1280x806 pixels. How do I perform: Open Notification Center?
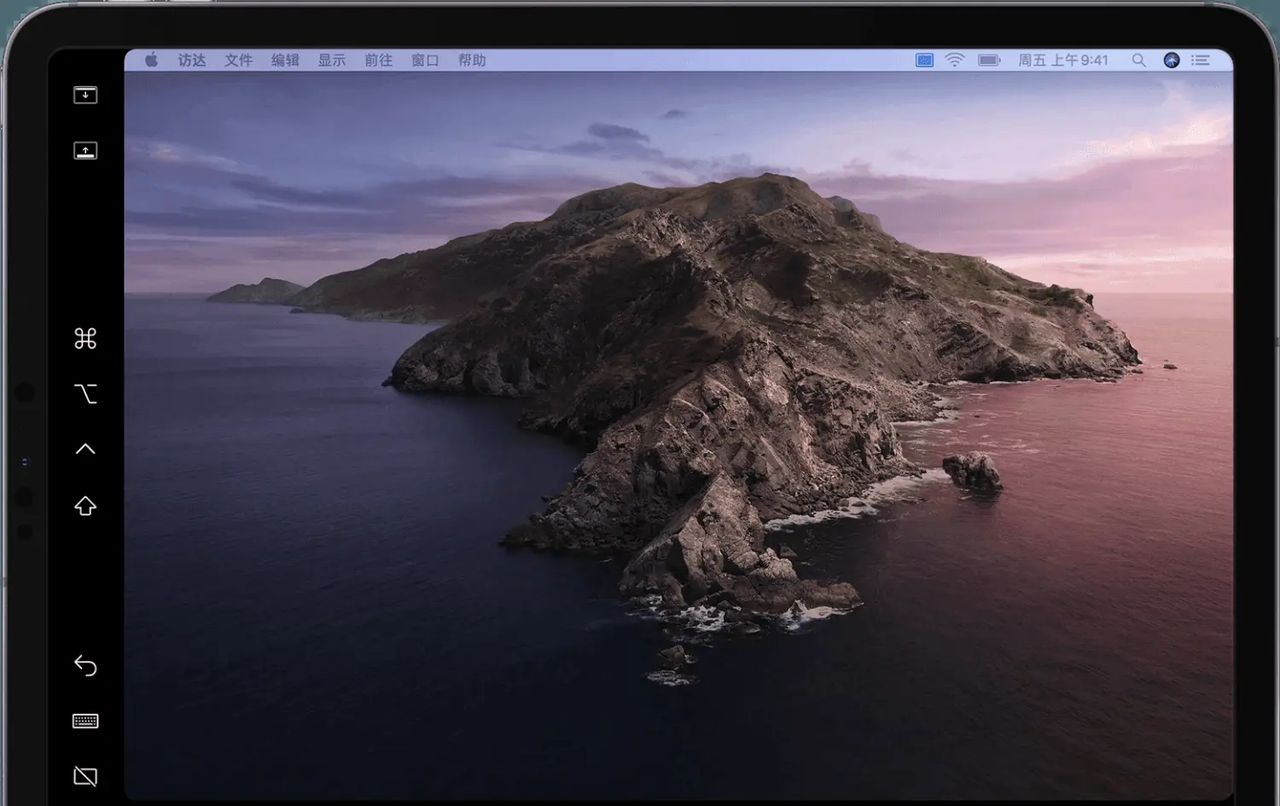pyautogui.click(x=1201, y=60)
